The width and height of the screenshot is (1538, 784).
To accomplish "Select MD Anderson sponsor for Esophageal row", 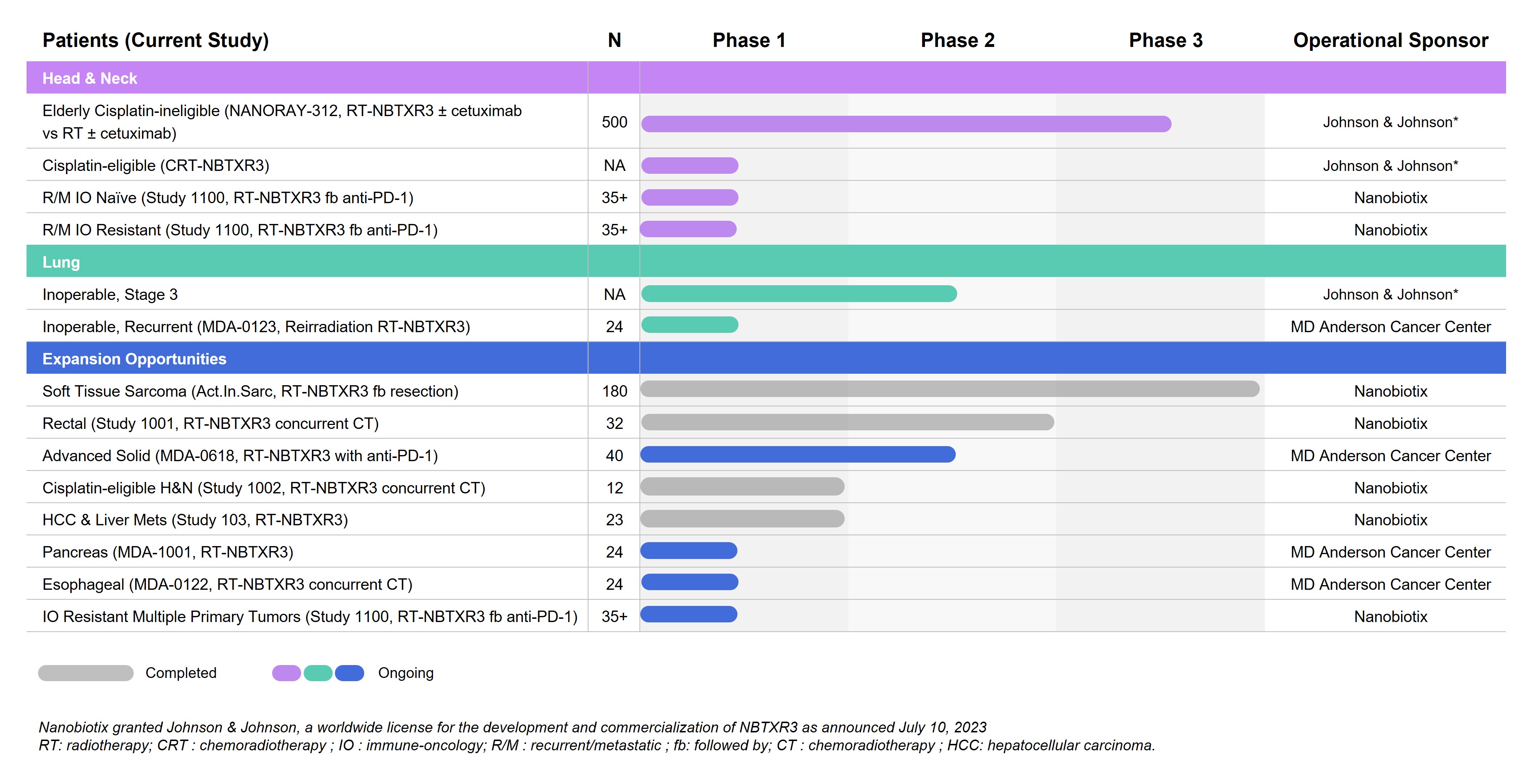I will click(1390, 584).
